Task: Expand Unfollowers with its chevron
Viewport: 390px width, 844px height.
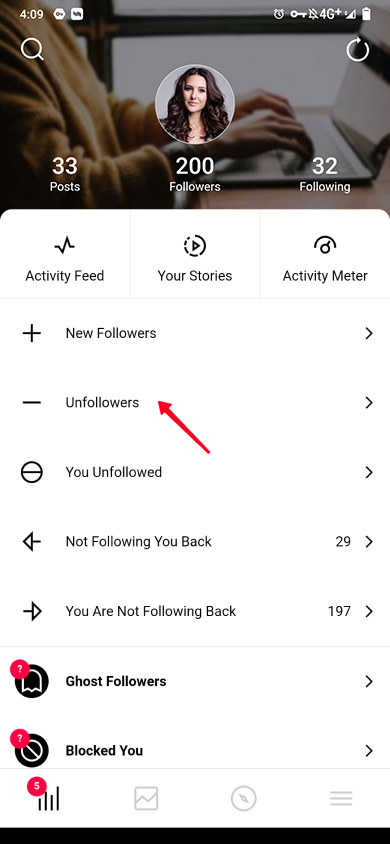Action: pos(369,403)
